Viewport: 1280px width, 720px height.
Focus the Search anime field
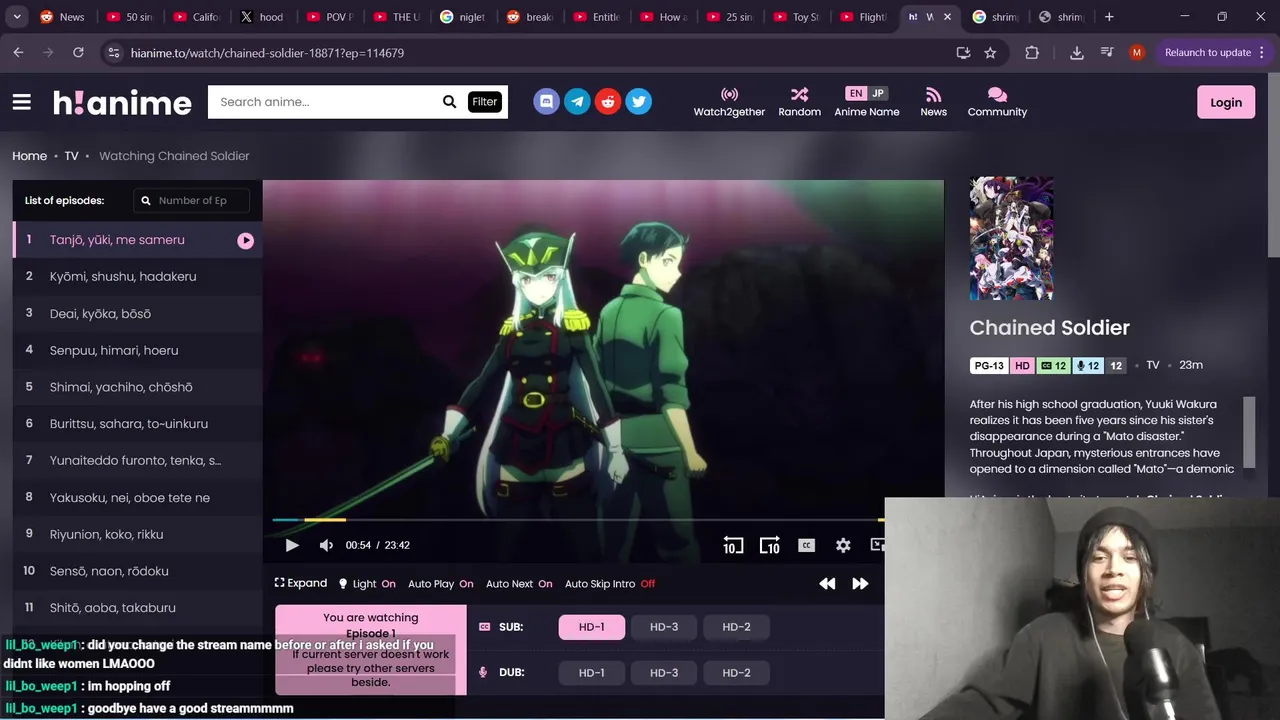click(x=325, y=102)
